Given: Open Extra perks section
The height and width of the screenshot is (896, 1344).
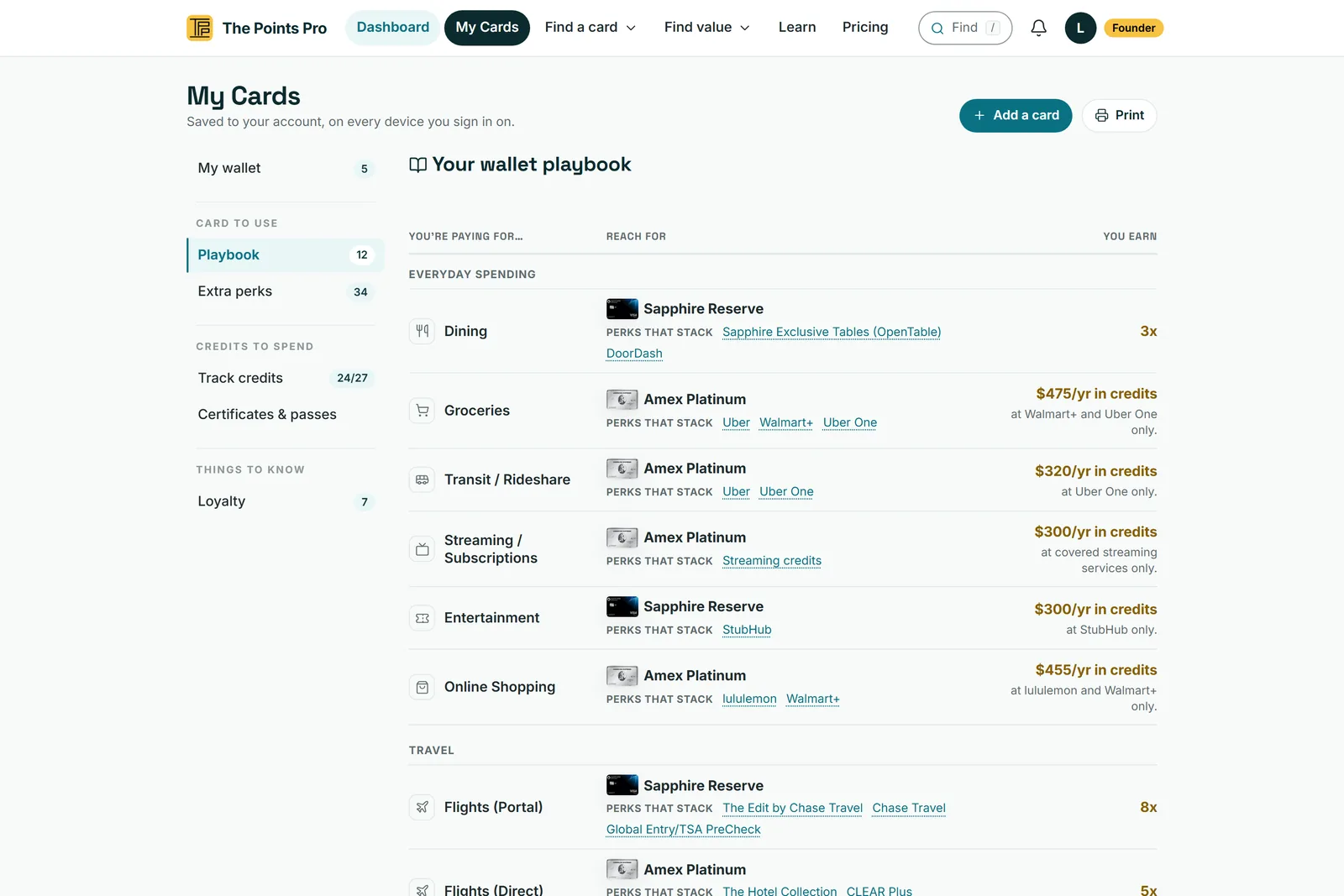Looking at the screenshot, I should point(286,291).
